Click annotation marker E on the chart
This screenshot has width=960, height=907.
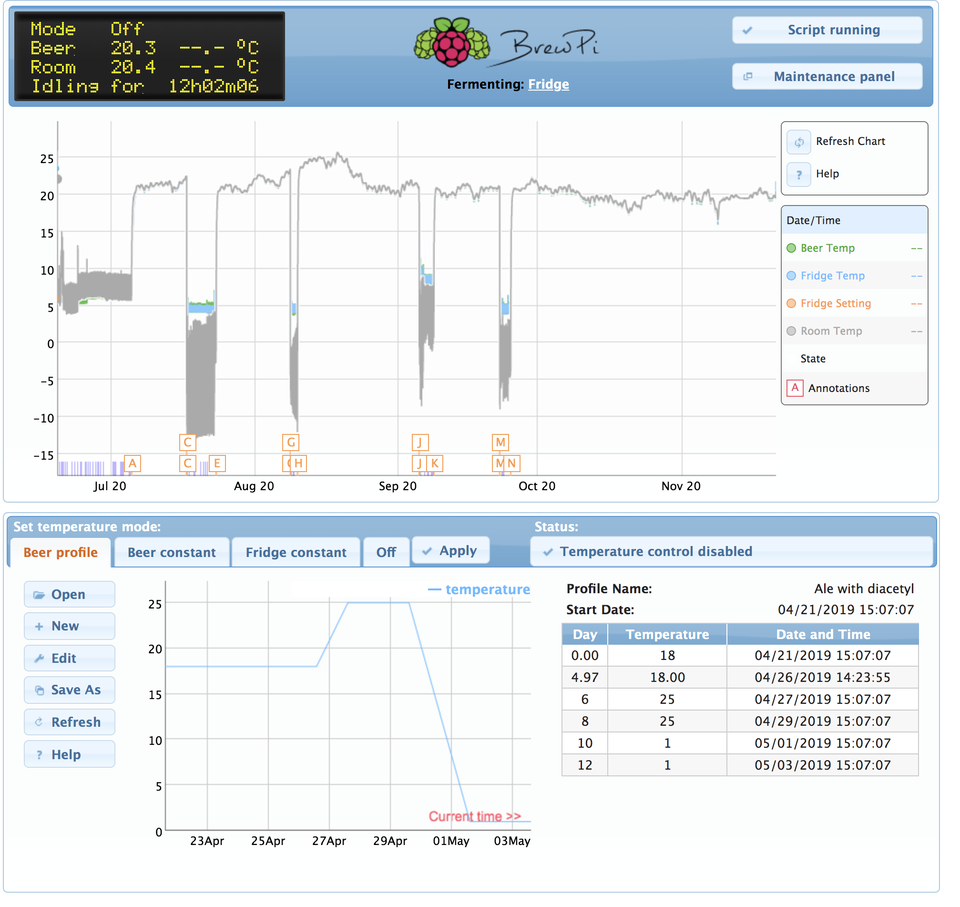click(217, 464)
